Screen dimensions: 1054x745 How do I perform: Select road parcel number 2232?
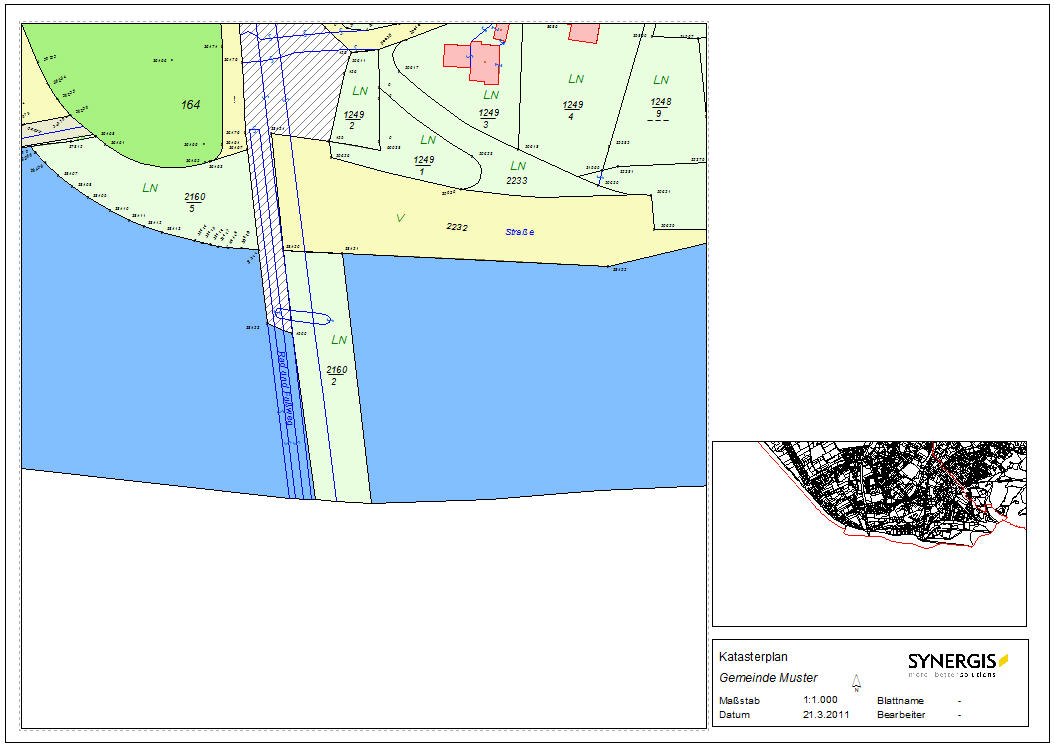tap(456, 227)
